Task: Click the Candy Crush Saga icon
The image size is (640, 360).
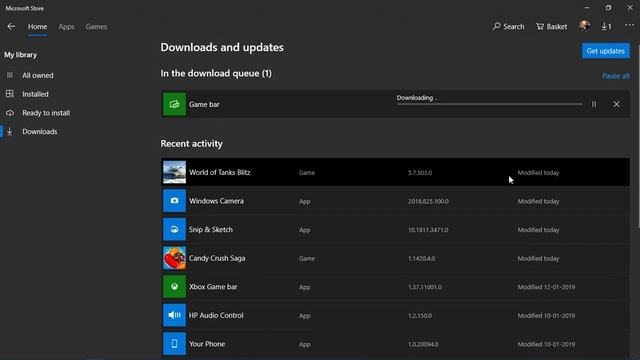Action: (174, 258)
